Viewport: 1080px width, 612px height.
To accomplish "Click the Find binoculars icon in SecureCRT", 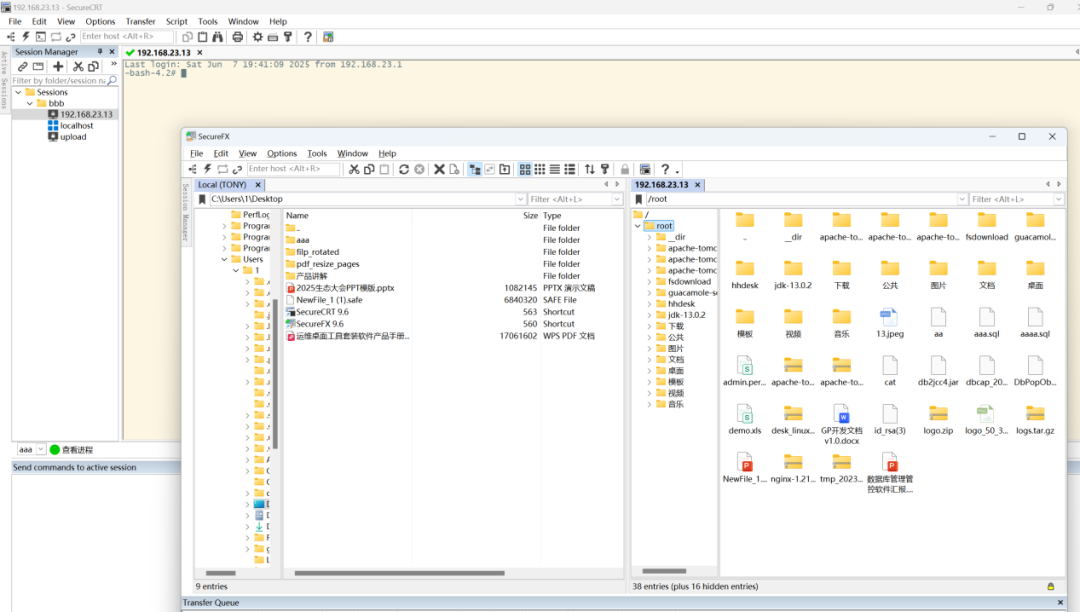I will pyautogui.click(x=219, y=37).
